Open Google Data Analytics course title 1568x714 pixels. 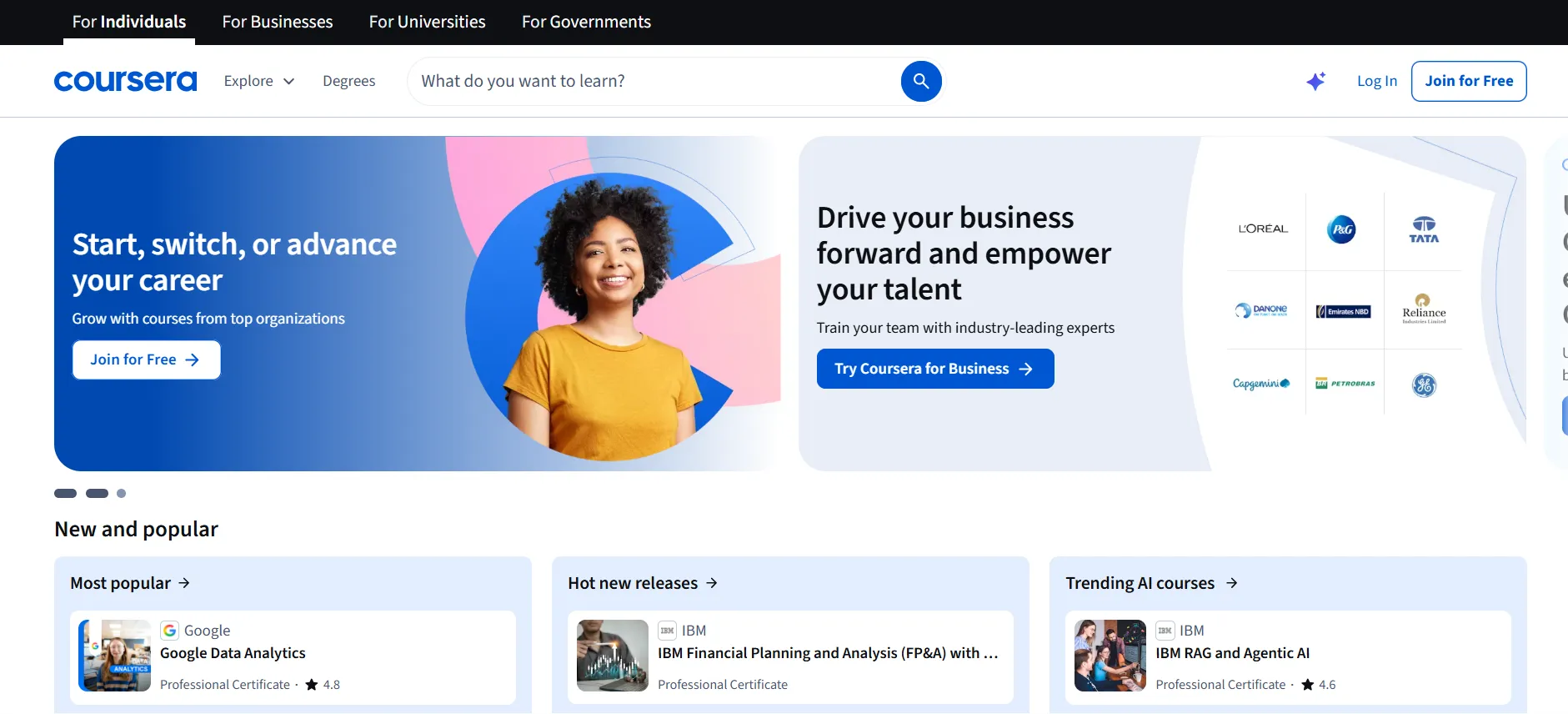(x=233, y=653)
